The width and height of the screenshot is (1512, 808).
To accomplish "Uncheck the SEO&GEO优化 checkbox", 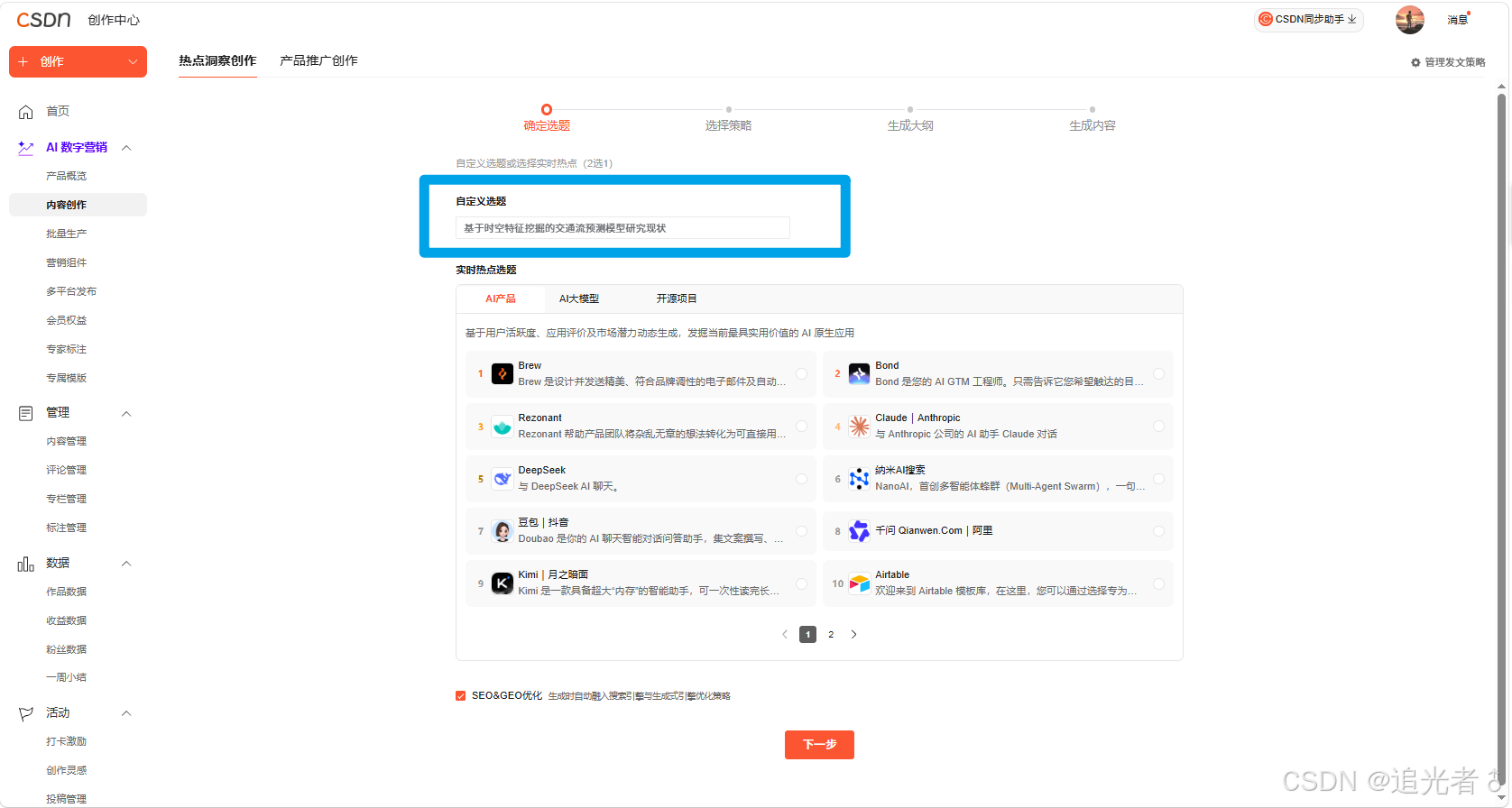I will 461,696.
